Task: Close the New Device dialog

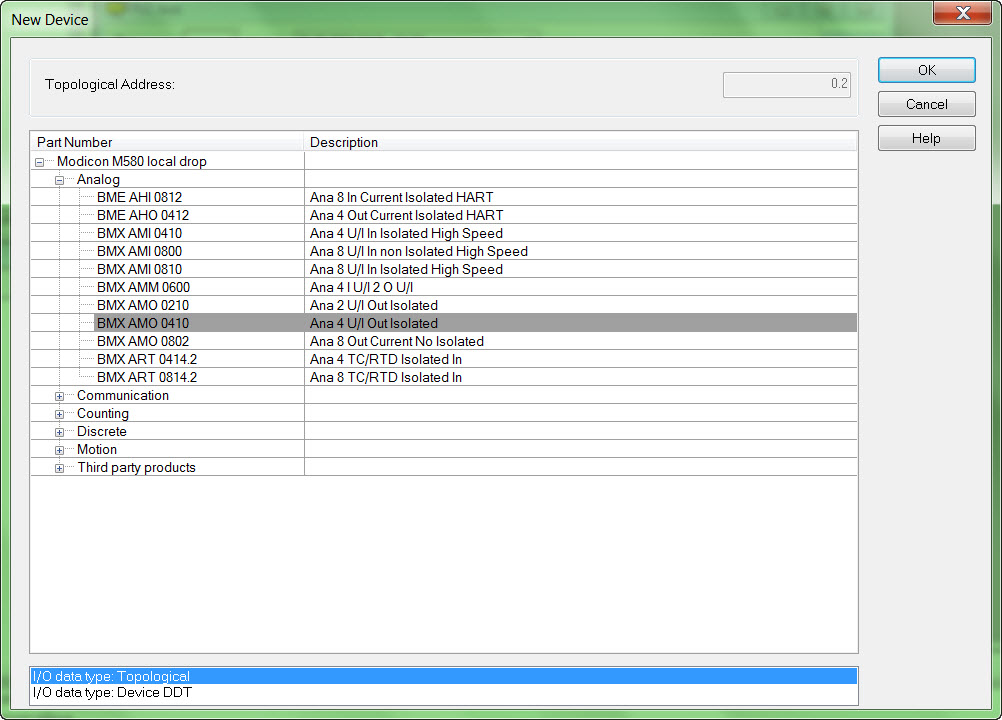Action: tap(962, 13)
